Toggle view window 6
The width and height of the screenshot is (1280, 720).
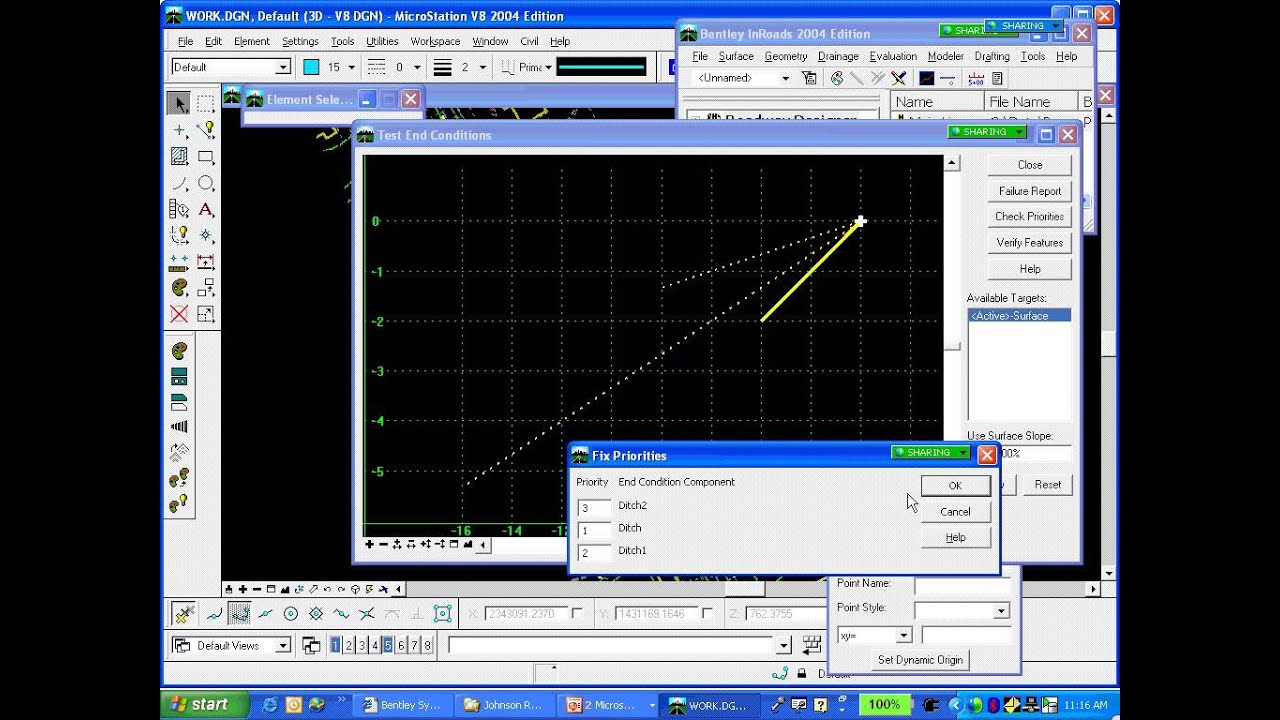401,646
